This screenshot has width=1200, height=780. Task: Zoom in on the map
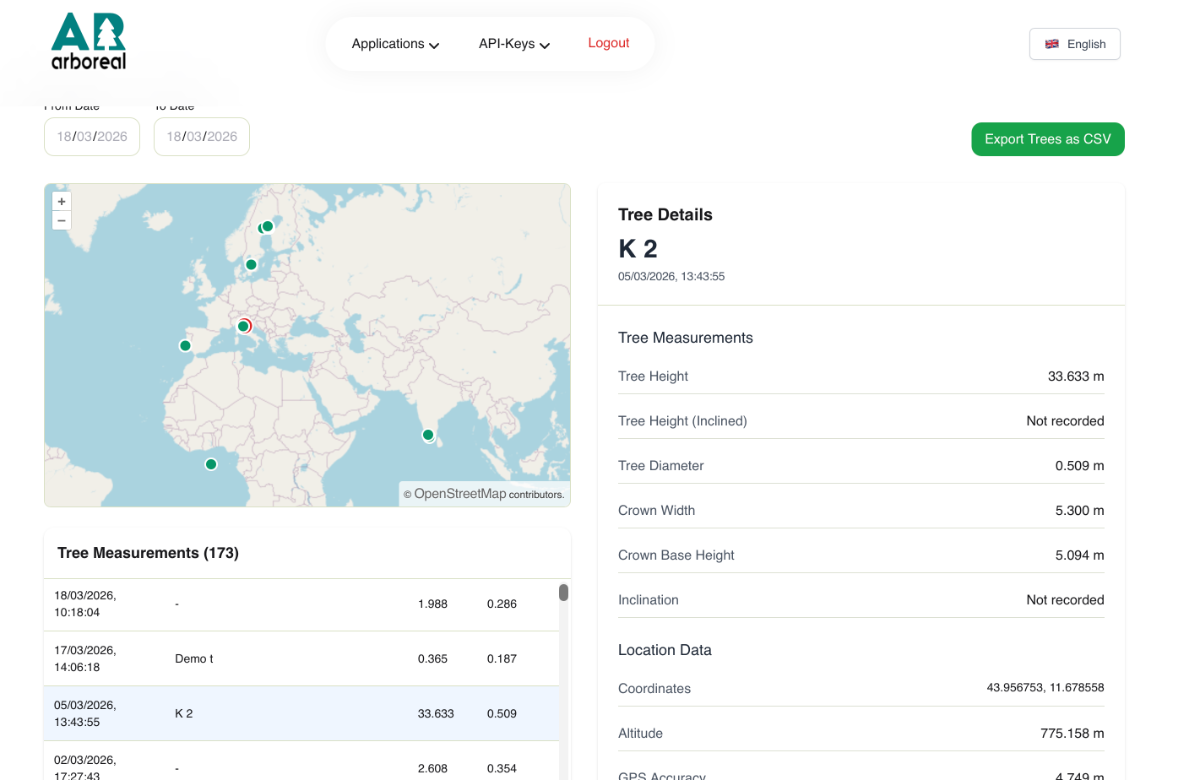tap(62, 202)
